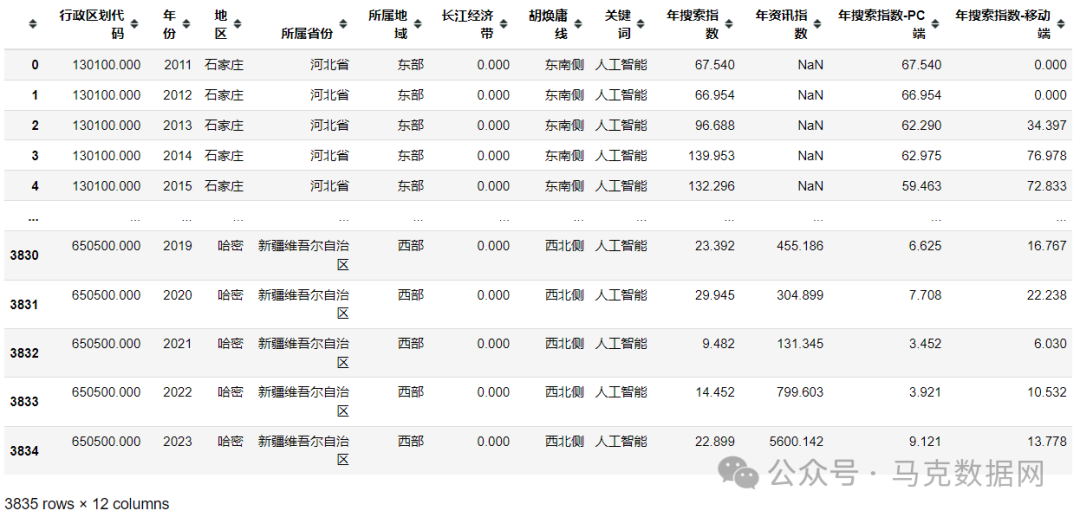Viewport: 1080px width, 517px height.
Task: Click the year cell 2014
Action: (x=178, y=156)
